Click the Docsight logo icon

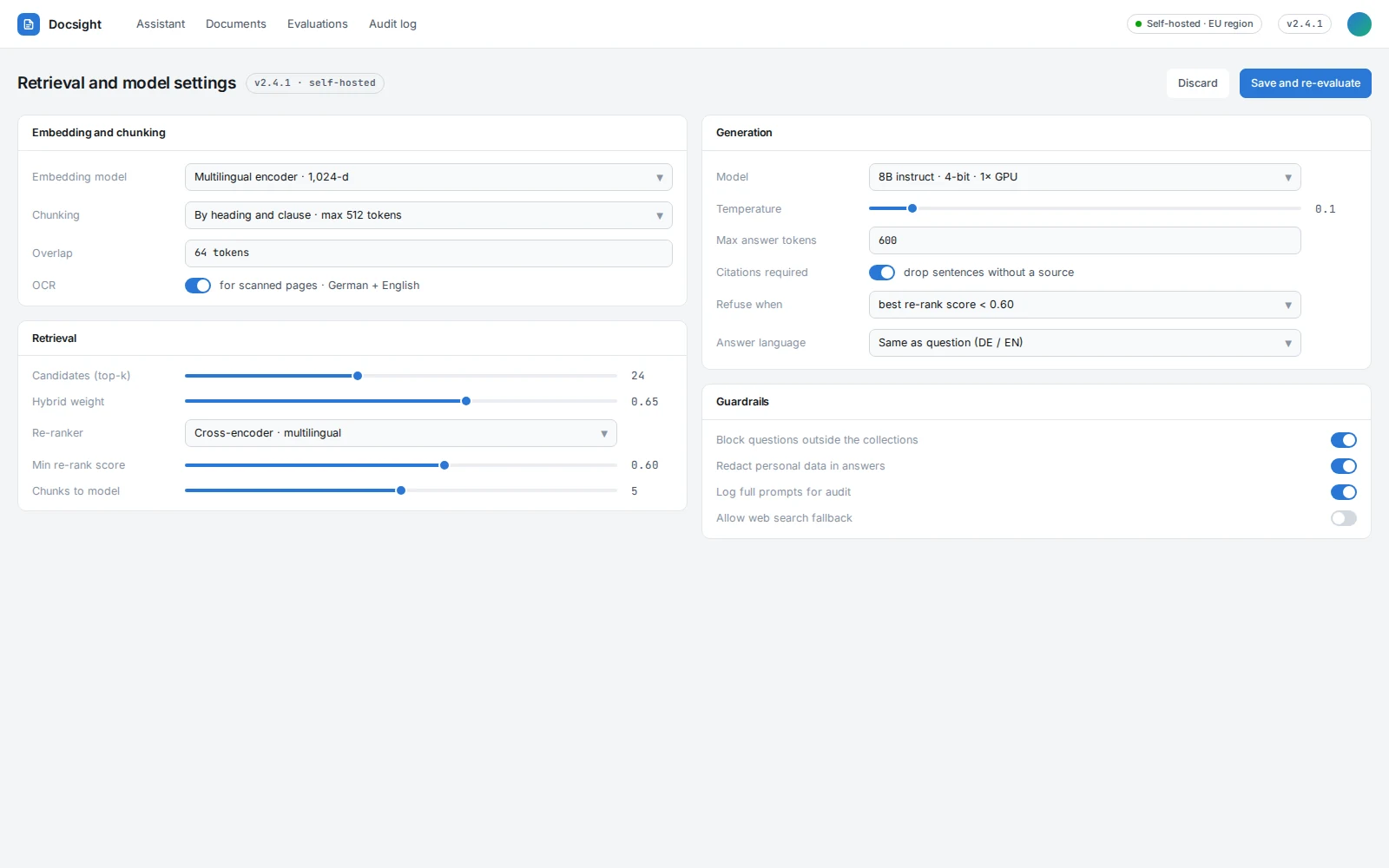(29, 24)
